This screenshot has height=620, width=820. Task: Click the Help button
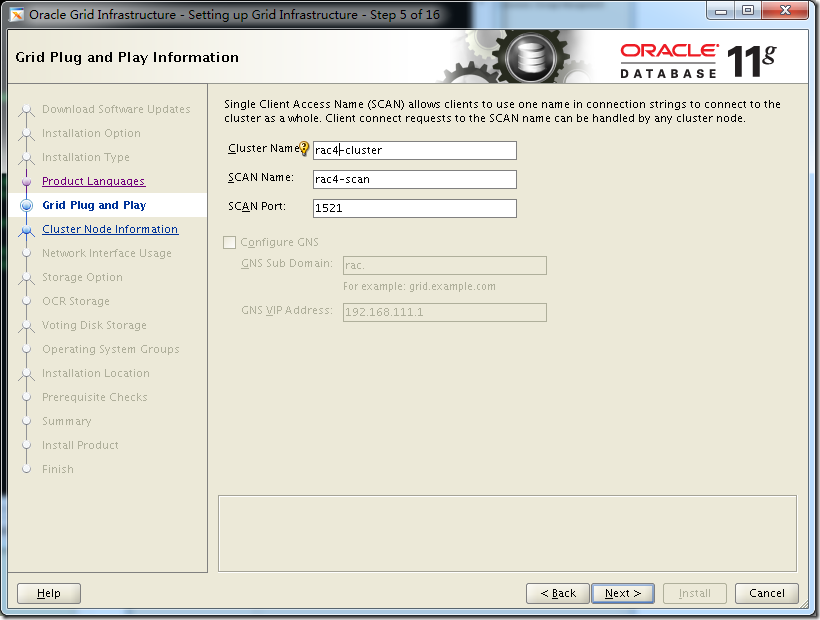click(49, 593)
